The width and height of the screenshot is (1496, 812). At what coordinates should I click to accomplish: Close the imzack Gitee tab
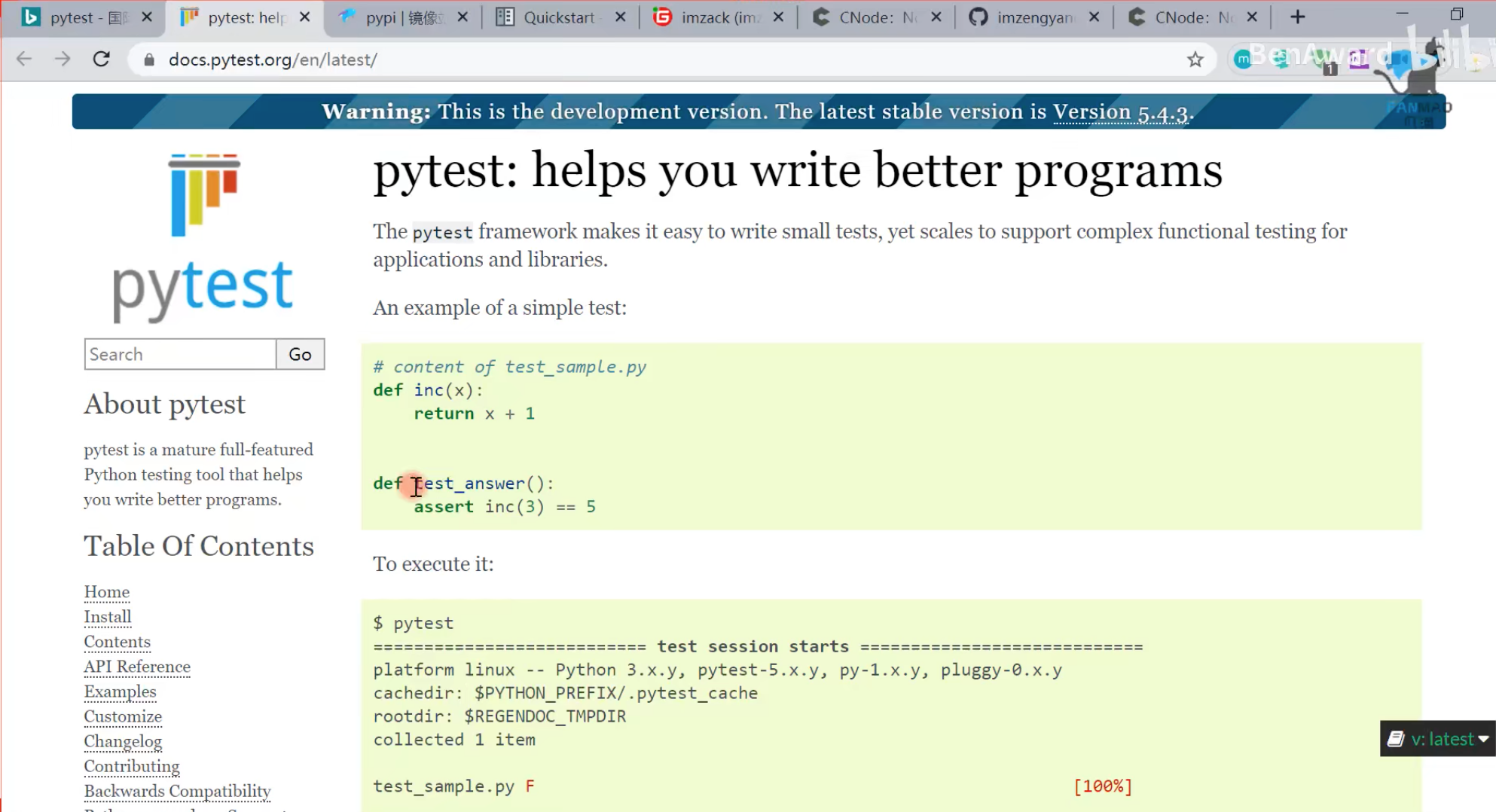coord(778,17)
